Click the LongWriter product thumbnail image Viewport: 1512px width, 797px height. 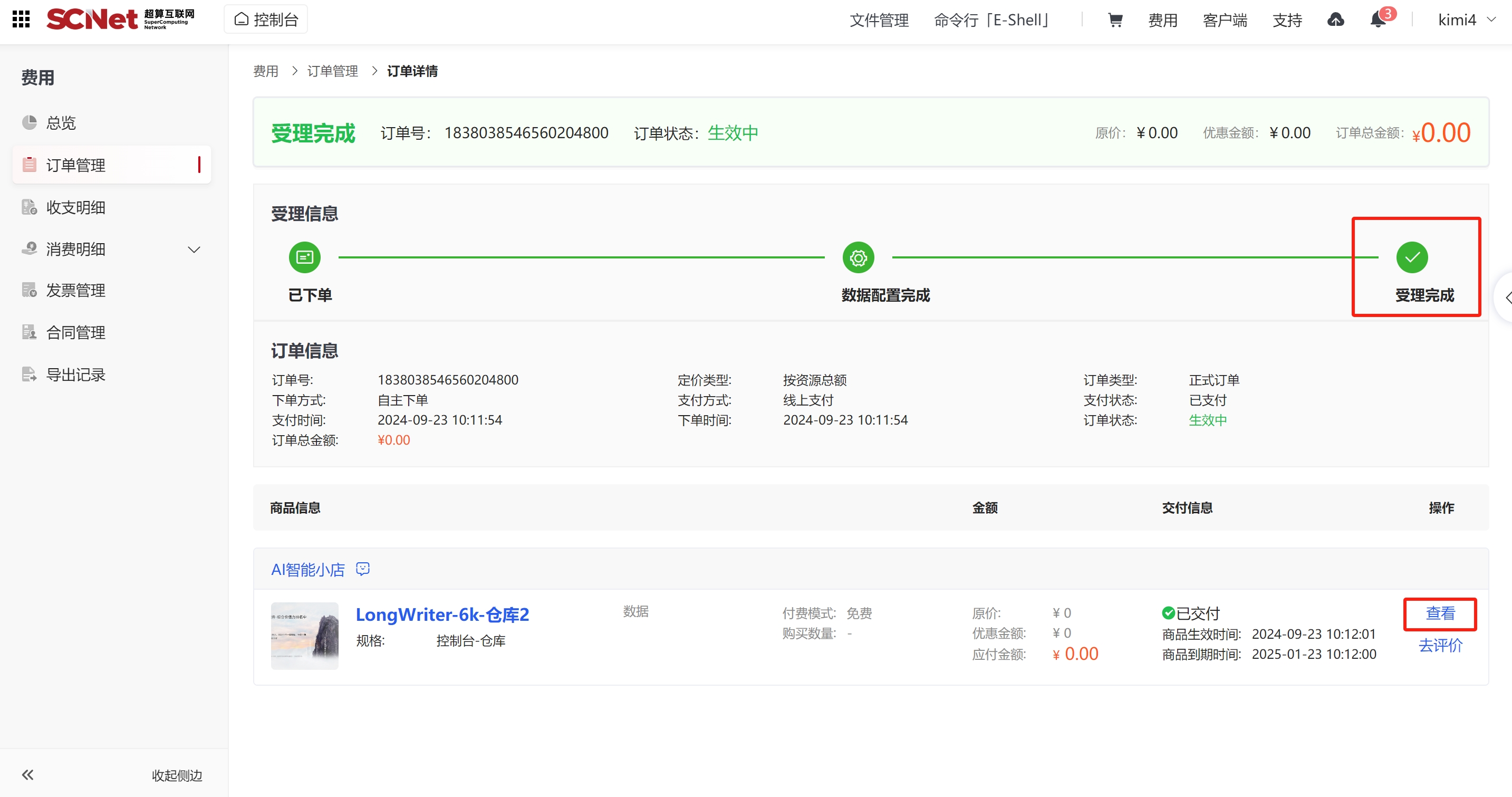305,636
